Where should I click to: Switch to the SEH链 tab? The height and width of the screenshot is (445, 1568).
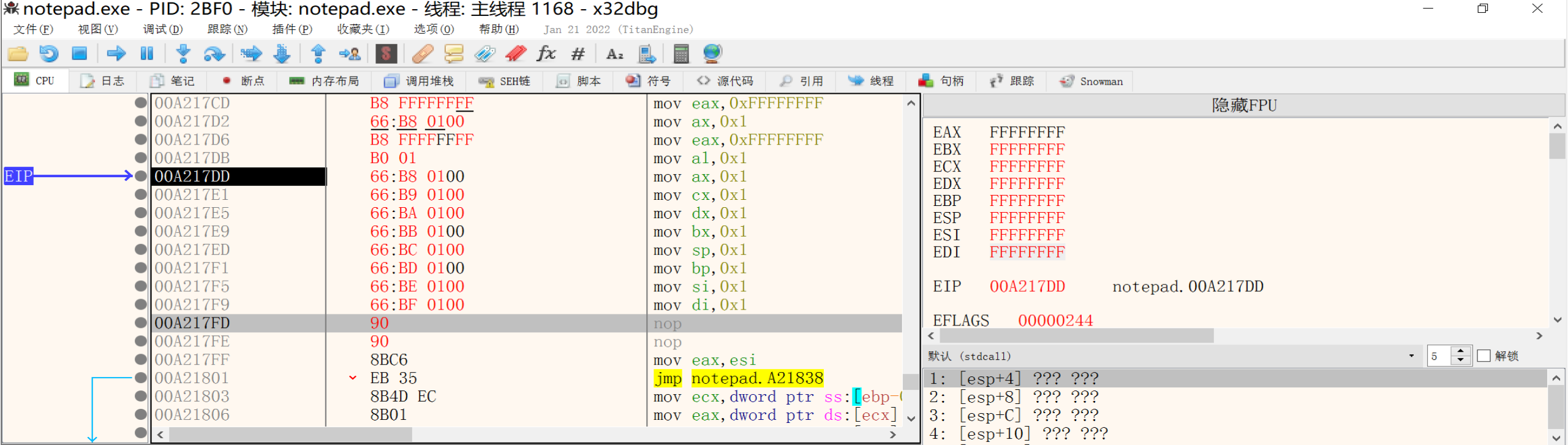pos(505,81)
